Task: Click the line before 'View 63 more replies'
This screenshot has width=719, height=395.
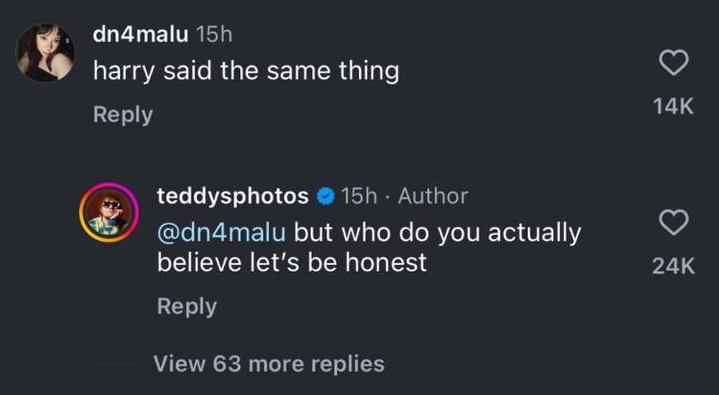Action: (x=113, y=365)
